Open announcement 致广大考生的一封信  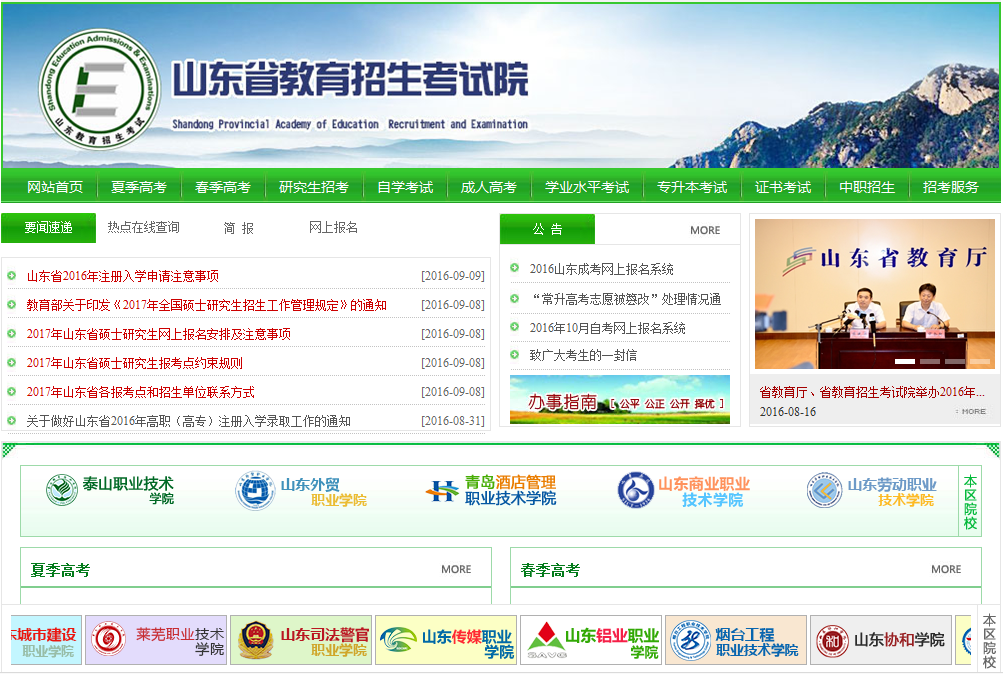click(x=583, y=356)
